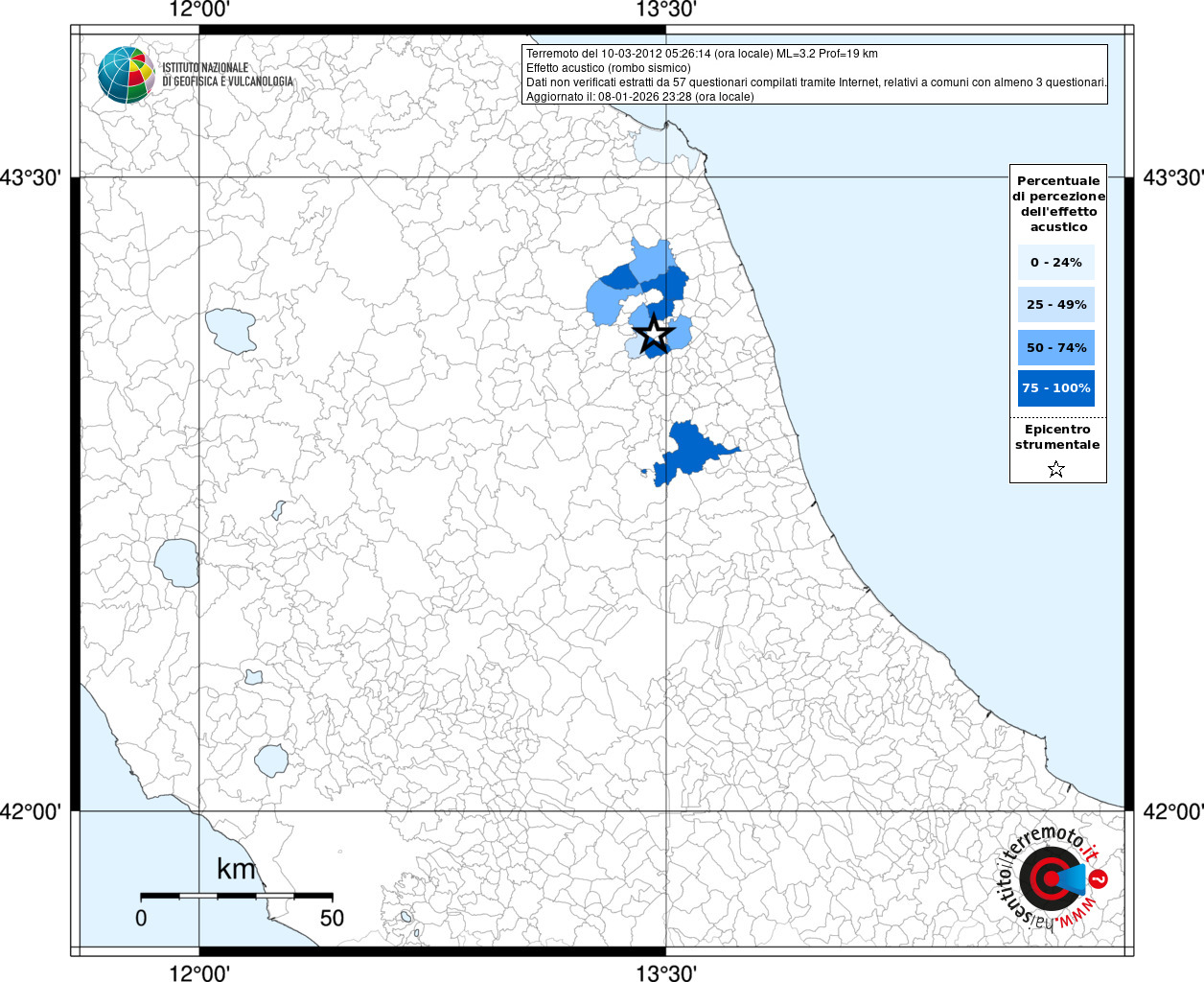1204x982 pixels.
Task: Click the right '43°30'' latitude label
Action: click(x=1173, y=177)
